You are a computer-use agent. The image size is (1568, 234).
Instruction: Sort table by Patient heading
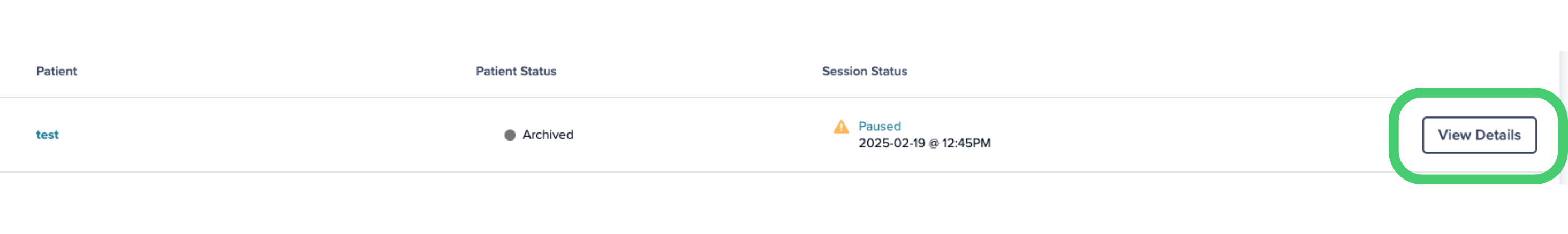(x=57, y=71)
